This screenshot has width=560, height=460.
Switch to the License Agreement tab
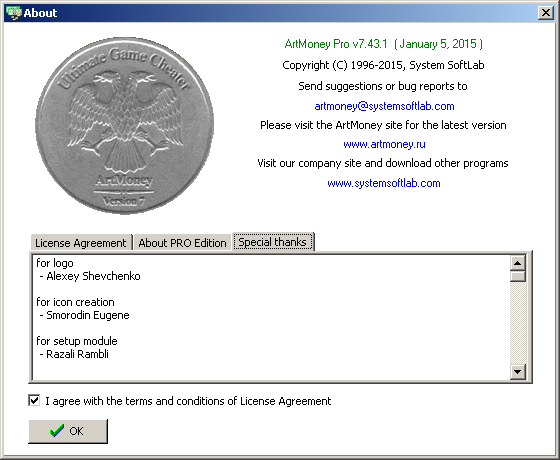[x=81, y=243]
